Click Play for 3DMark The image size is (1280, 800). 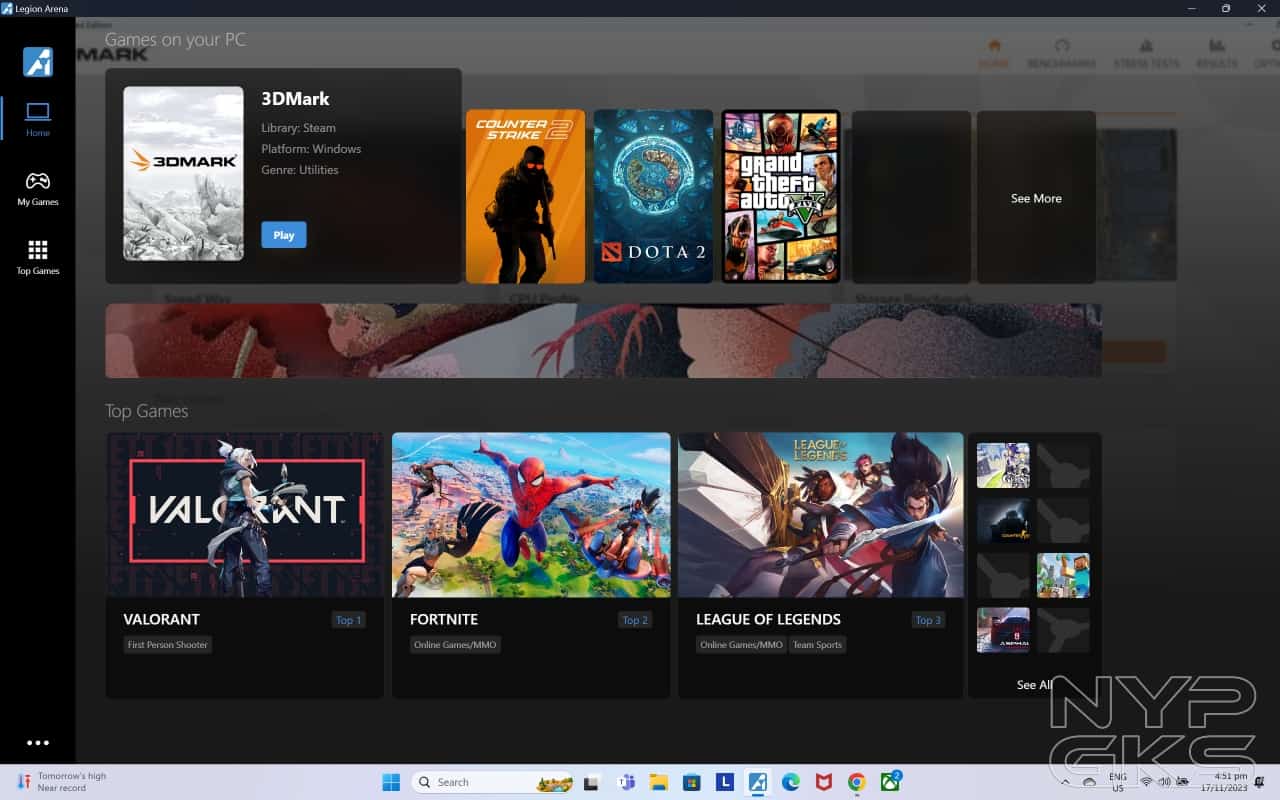pyautogui.click(x=284, y=235)
